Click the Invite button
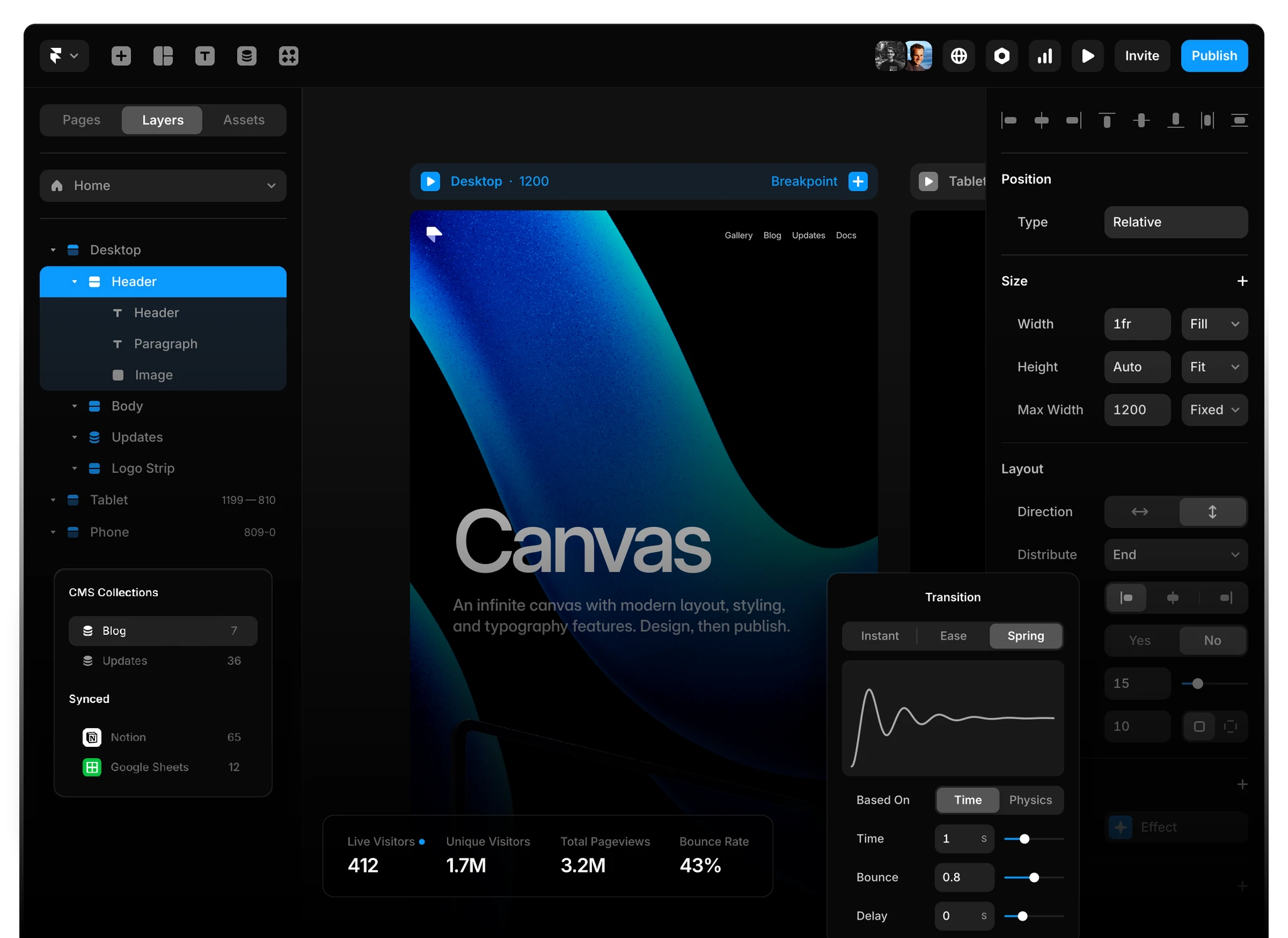The image size is (1288, 938). pos(1142,56)
